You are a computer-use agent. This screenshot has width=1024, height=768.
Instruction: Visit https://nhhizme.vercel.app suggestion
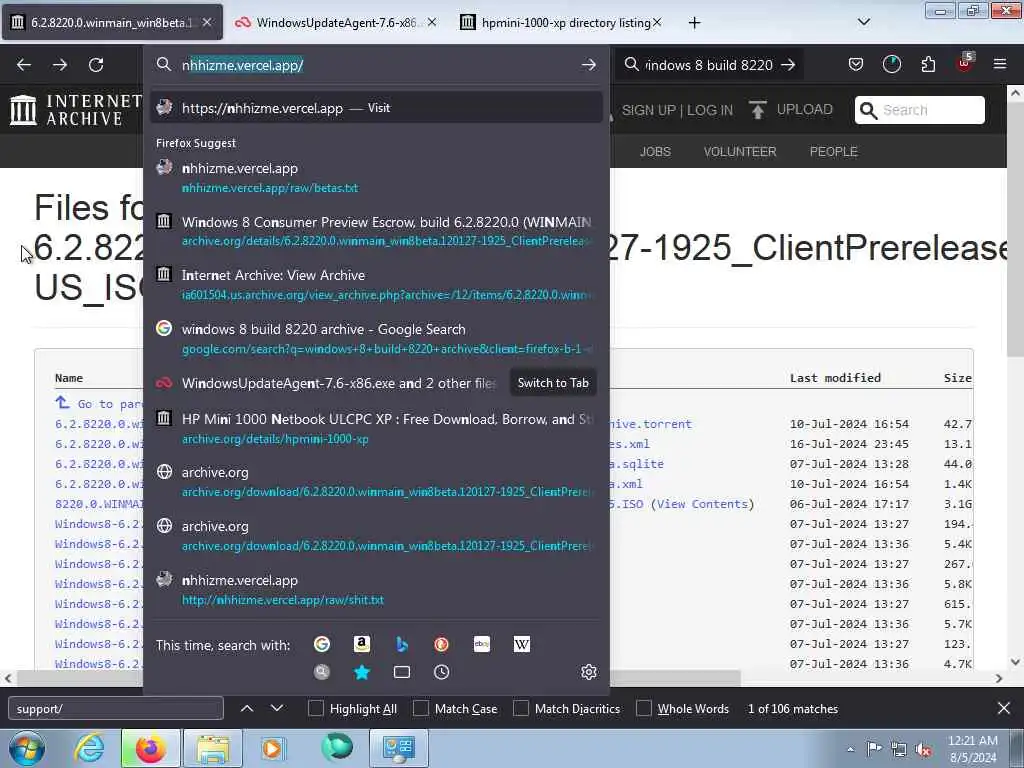tap(376, 108)
